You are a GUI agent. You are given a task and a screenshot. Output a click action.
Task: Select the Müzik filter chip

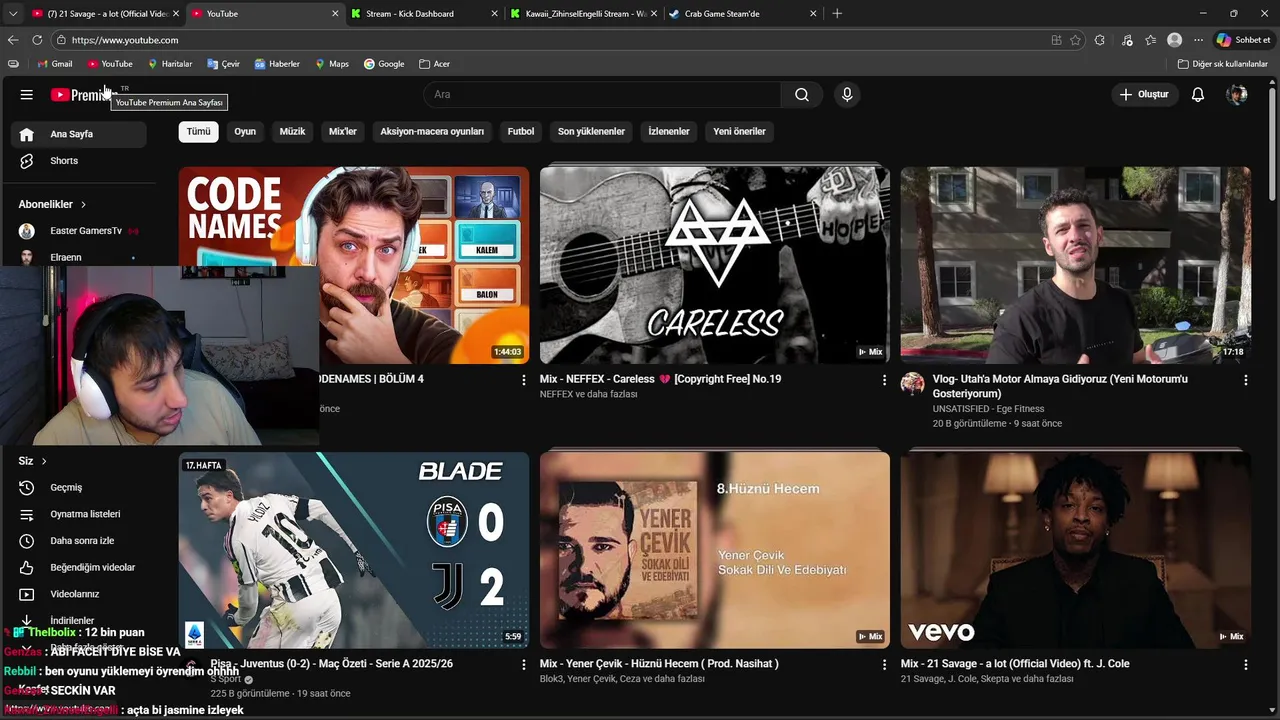pyautogui.click(x=292, y=131)
